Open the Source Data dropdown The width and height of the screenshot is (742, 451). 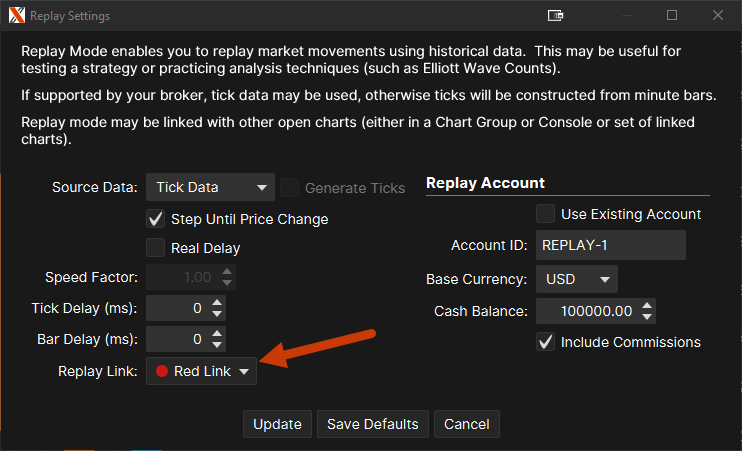(210, 187)
